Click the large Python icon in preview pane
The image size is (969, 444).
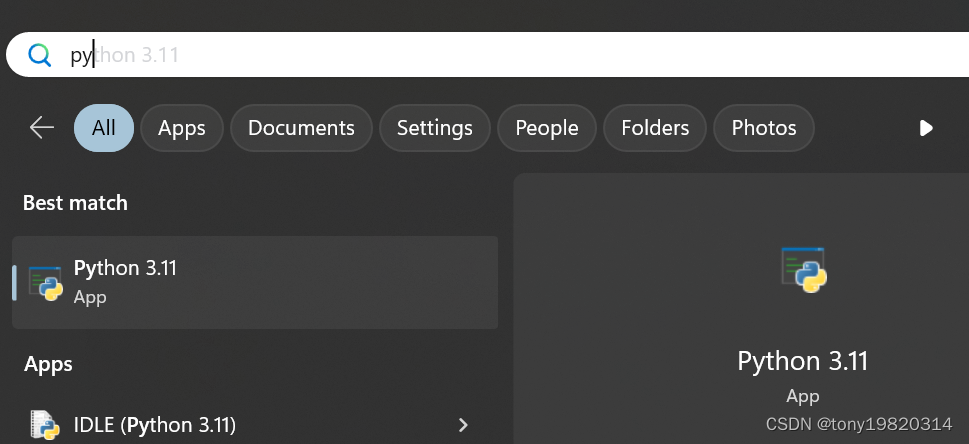pyautogui.click(x=803, y=270)
